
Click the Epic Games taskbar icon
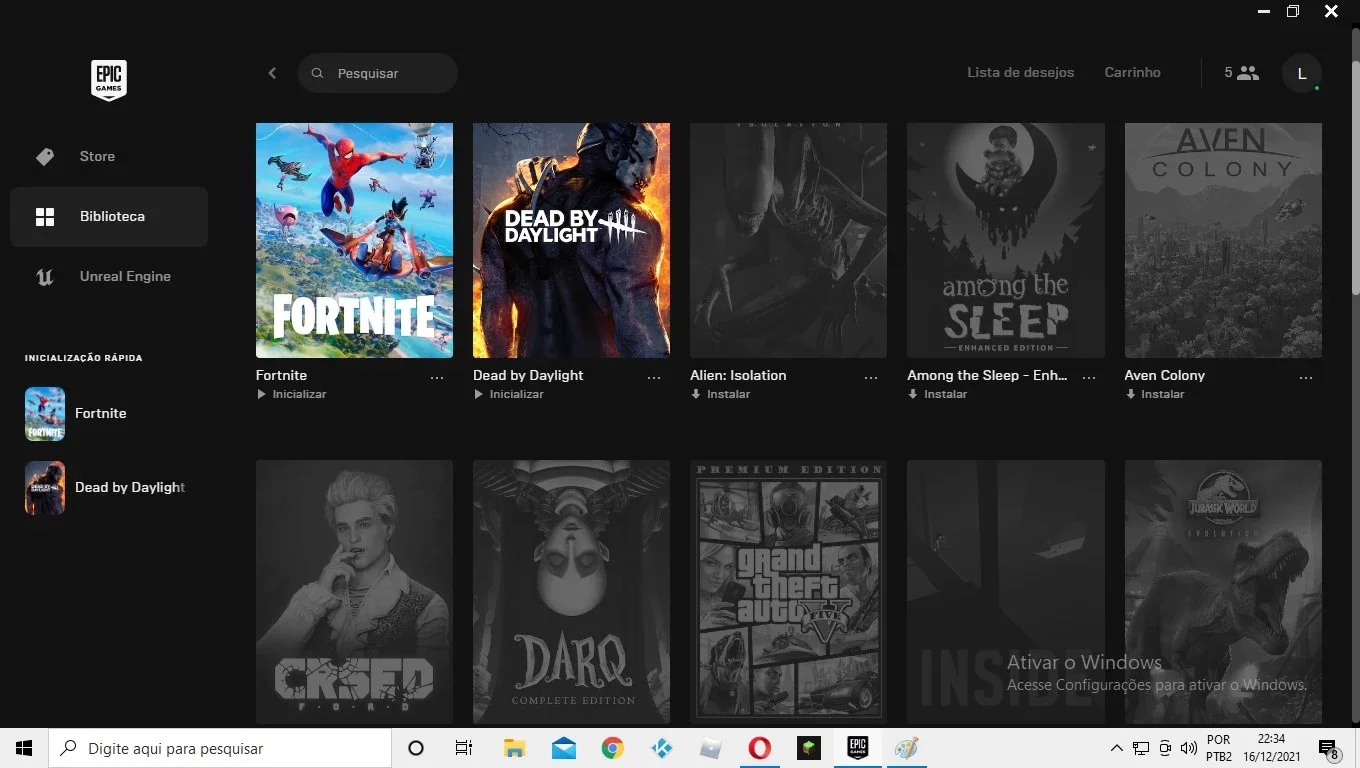pyautogui.click(x=857, y=748)
